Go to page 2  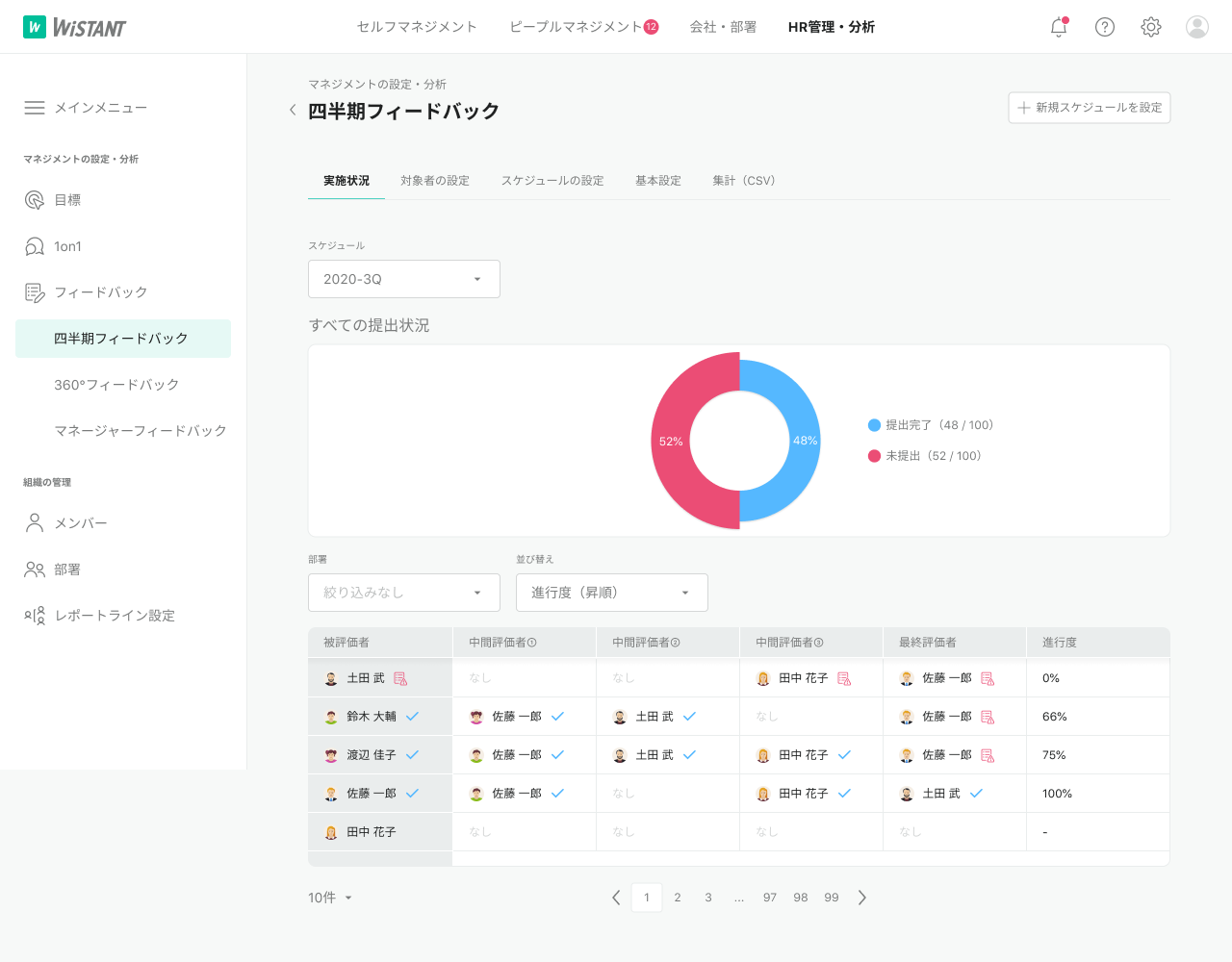click(678, 898)
